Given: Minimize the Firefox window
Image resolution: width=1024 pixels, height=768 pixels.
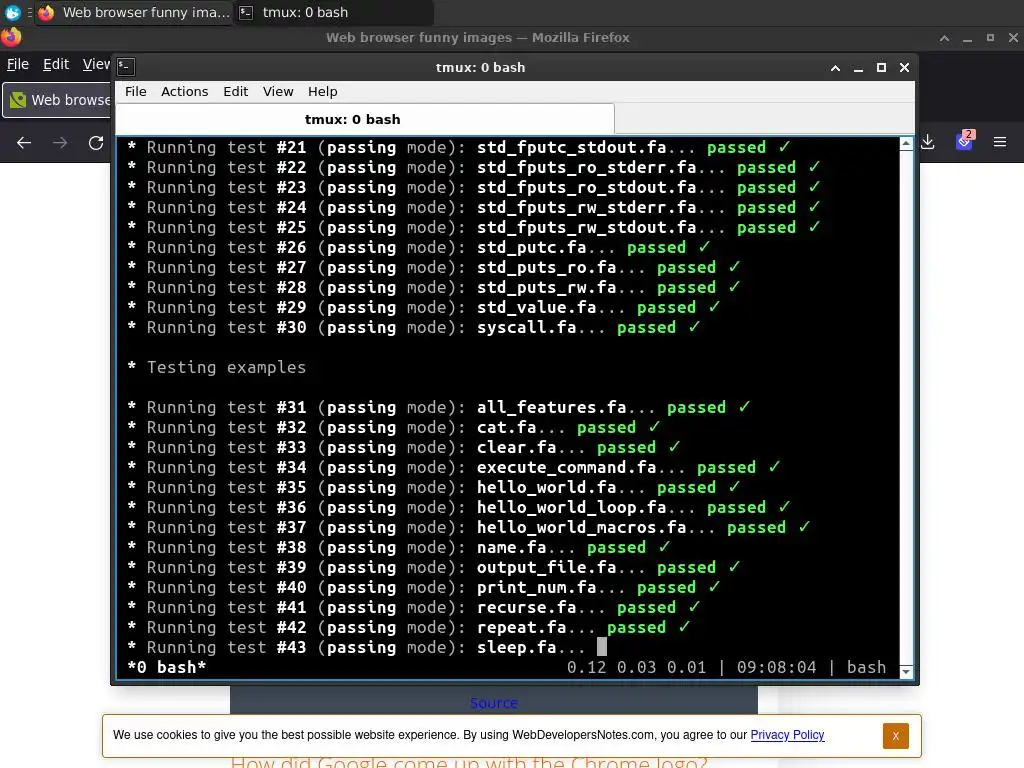Looking at the screenshot, I should pyautogui.click(x=967, y=38).
